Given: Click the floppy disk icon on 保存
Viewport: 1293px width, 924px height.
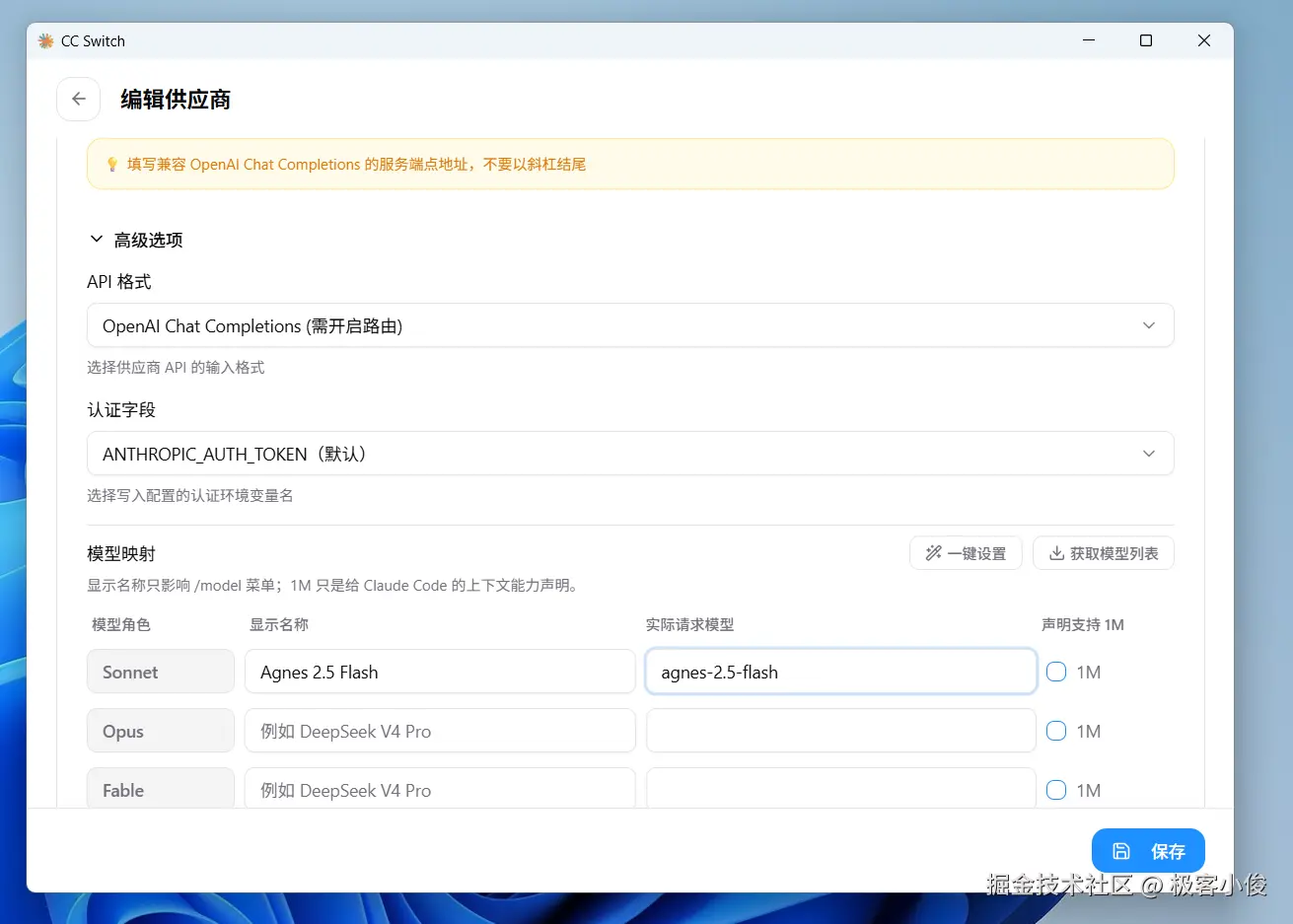Looking at the screenshot, I should click(1121, 851).
